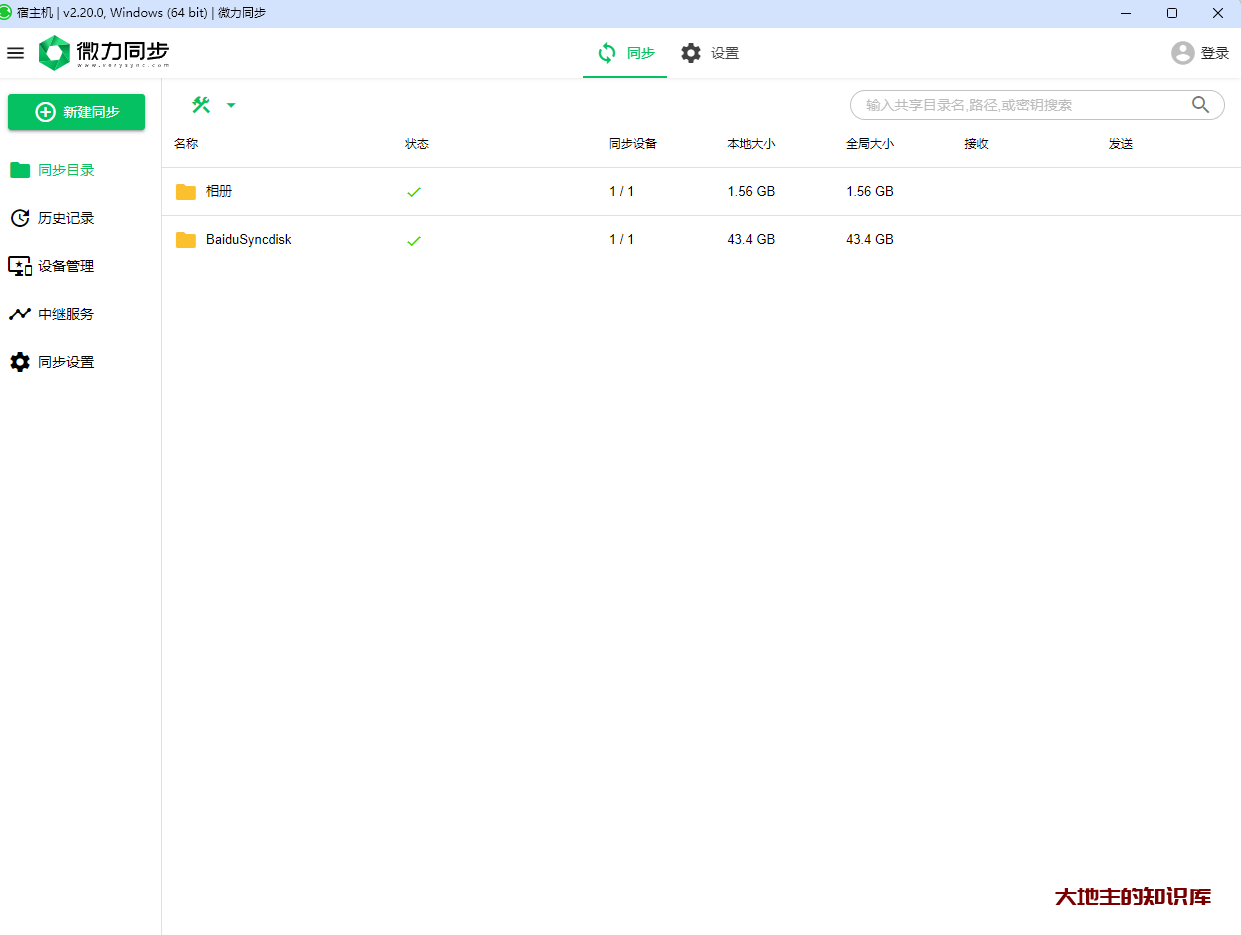Viewport: 1241px width, 935px height.
Task: Click the 同步目录 folder icon
Action: 20,170
